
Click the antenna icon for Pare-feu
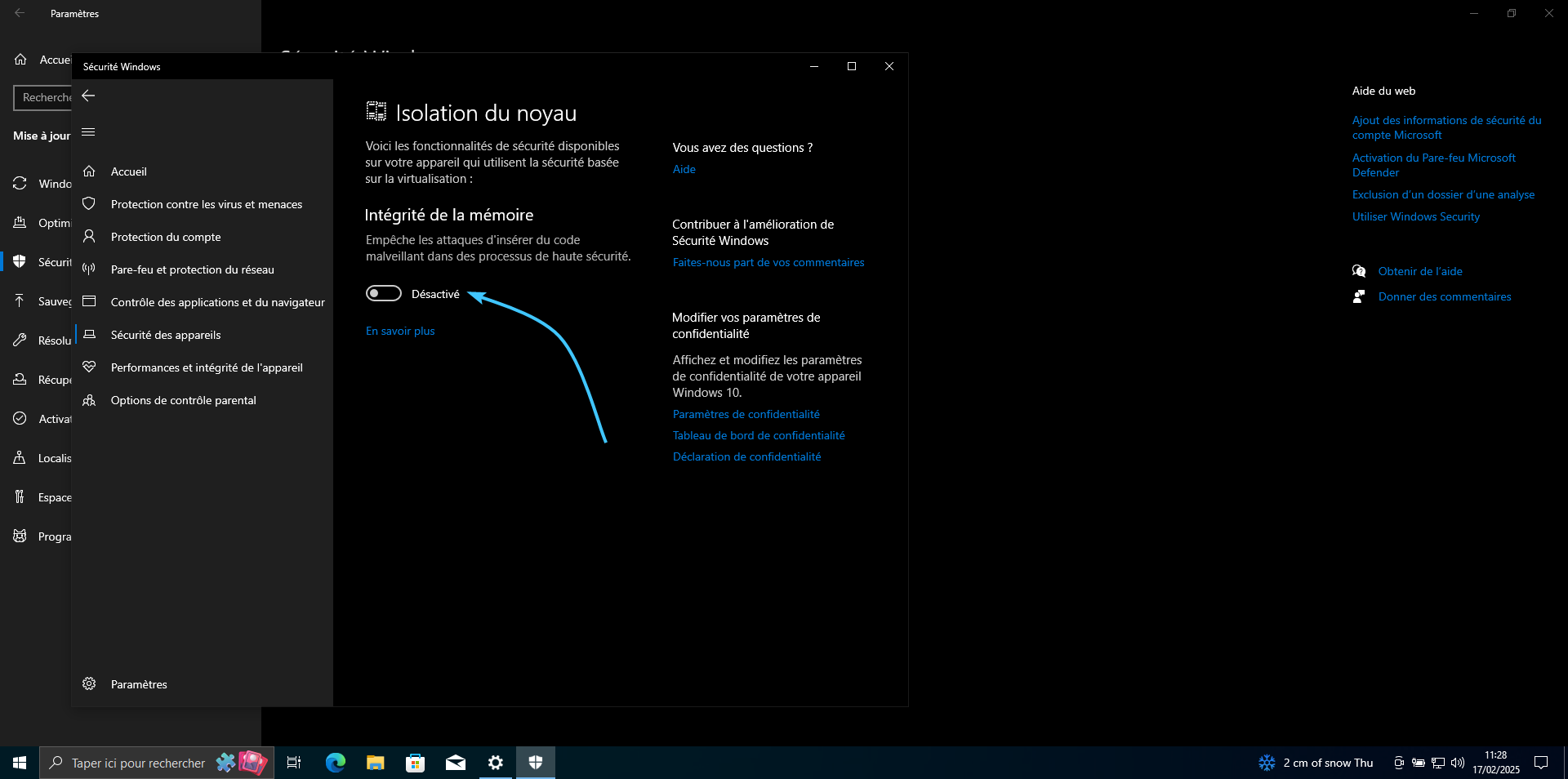[90, 269]
